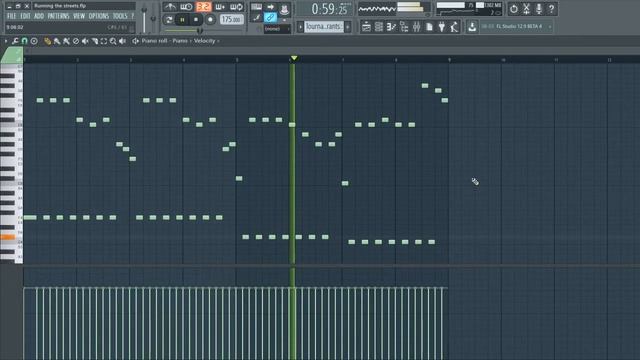
Task: Open the project info document icon
Action: (429, 27)
